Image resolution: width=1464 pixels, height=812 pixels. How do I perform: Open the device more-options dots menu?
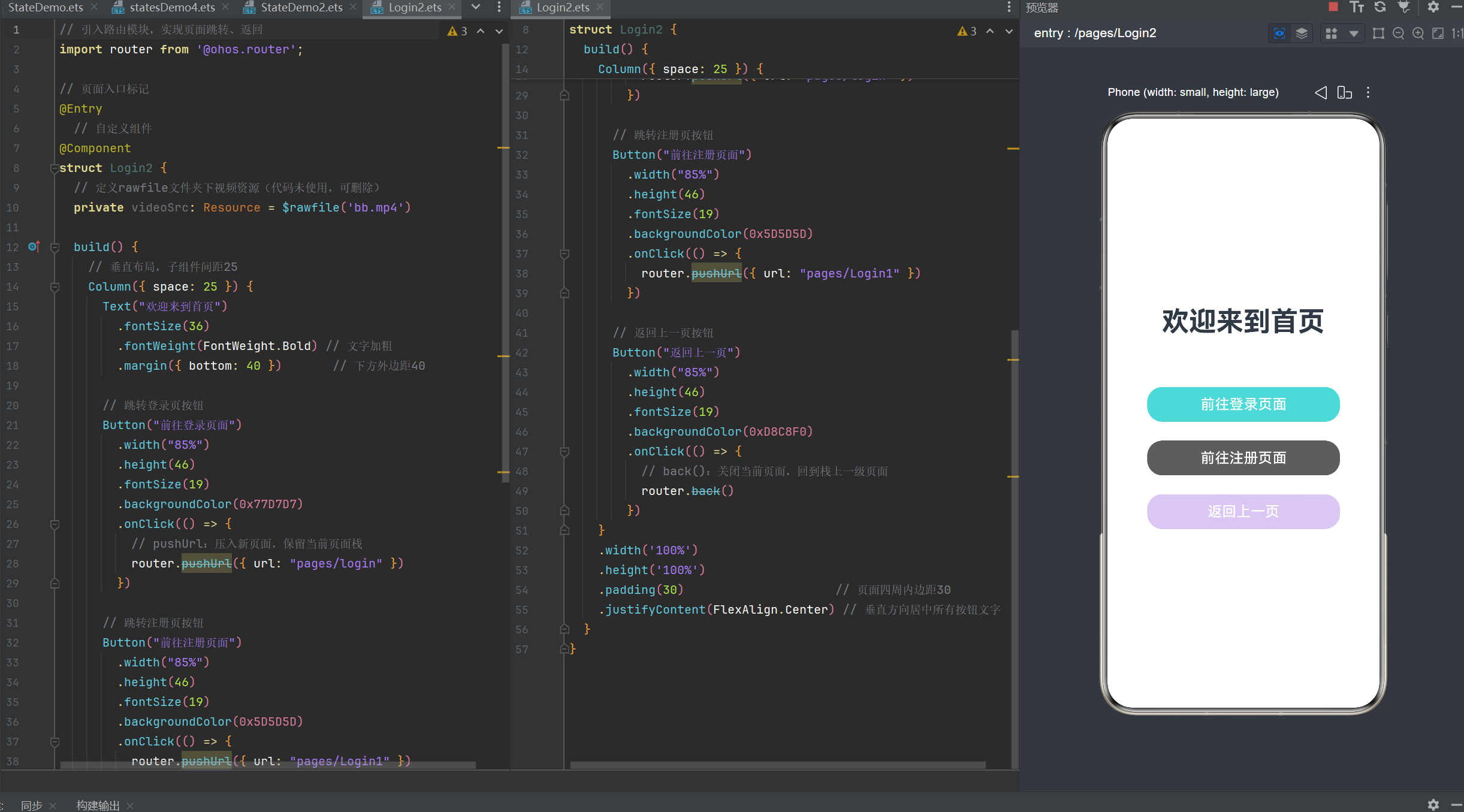[1368, 92]
